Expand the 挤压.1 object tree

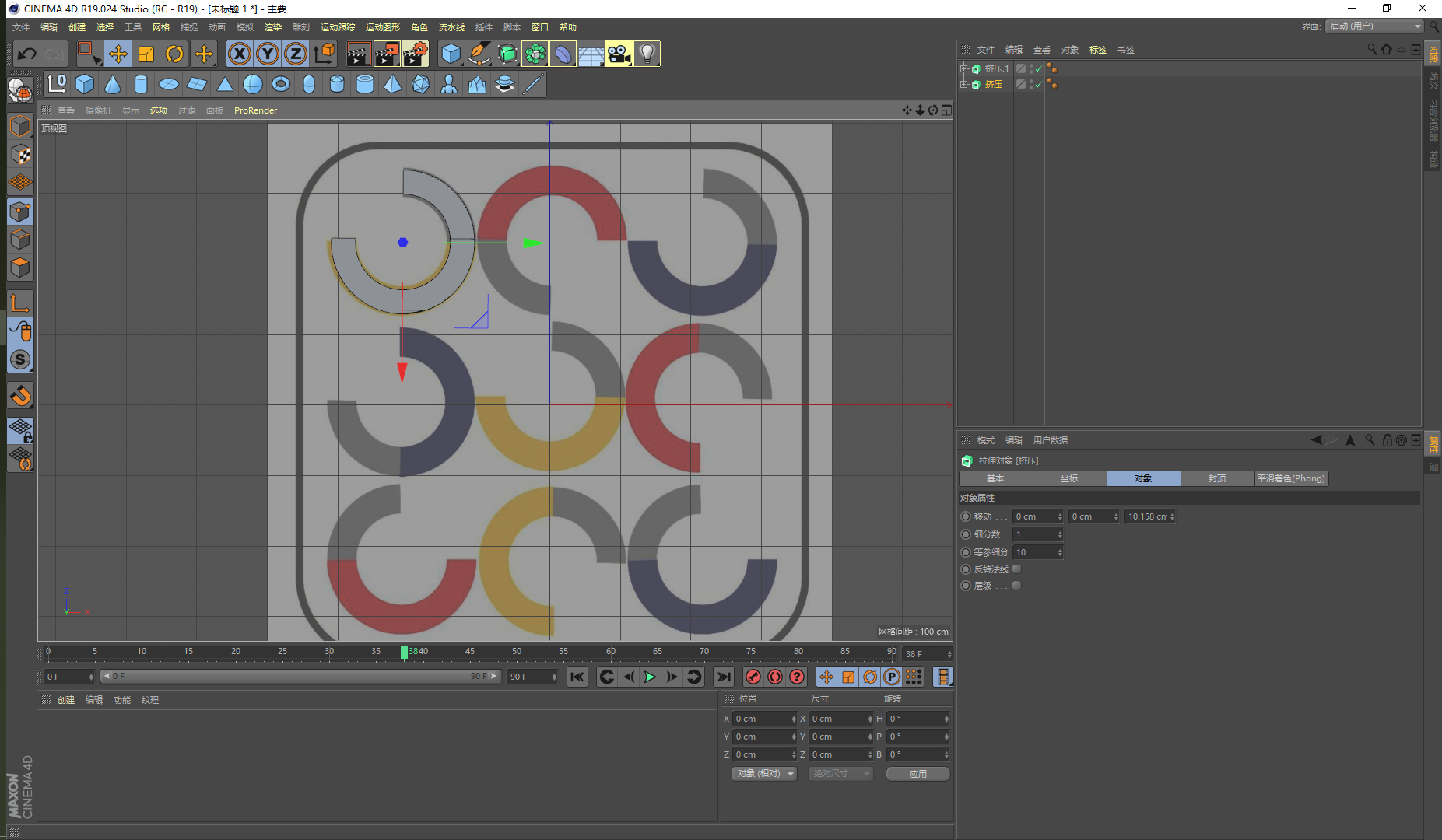[x=964, y=68]
